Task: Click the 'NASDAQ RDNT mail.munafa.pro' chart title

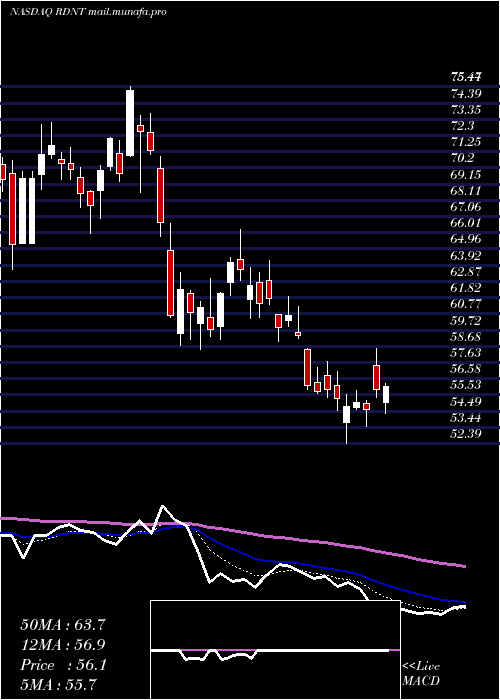Action: tap(88, 12)
